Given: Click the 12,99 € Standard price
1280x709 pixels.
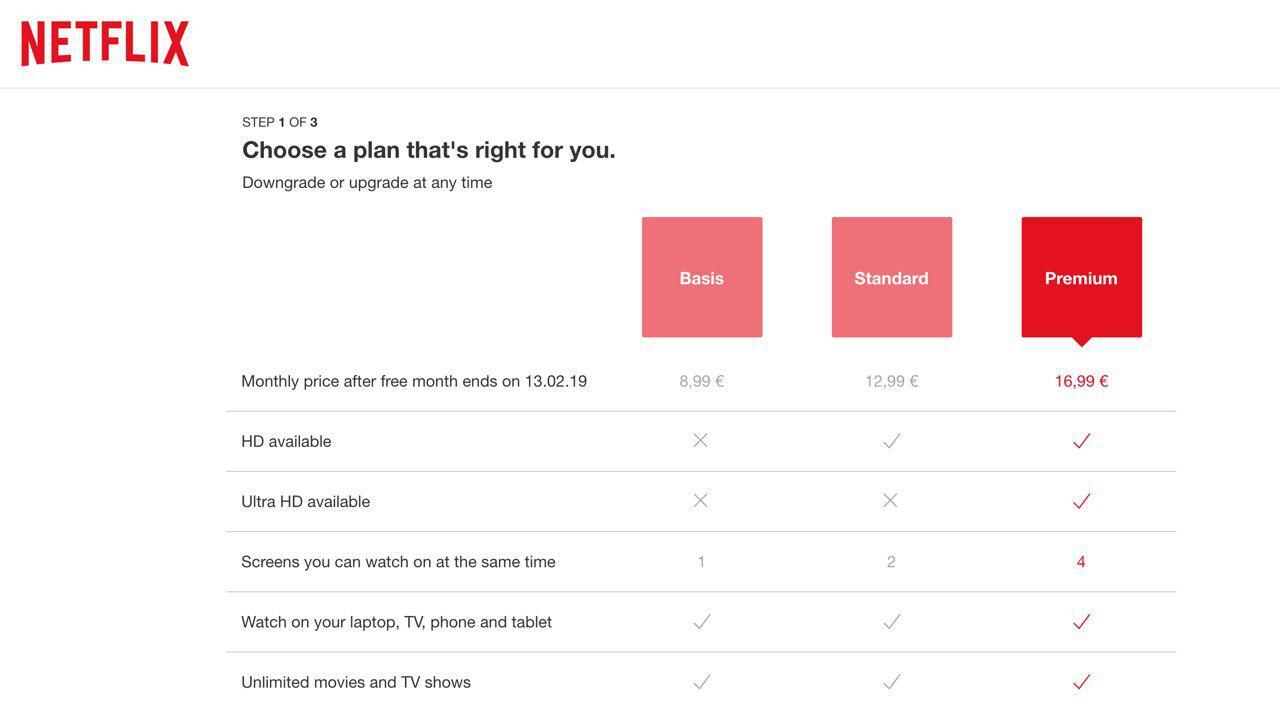Looking at the screenshot, I should point(892,381).
